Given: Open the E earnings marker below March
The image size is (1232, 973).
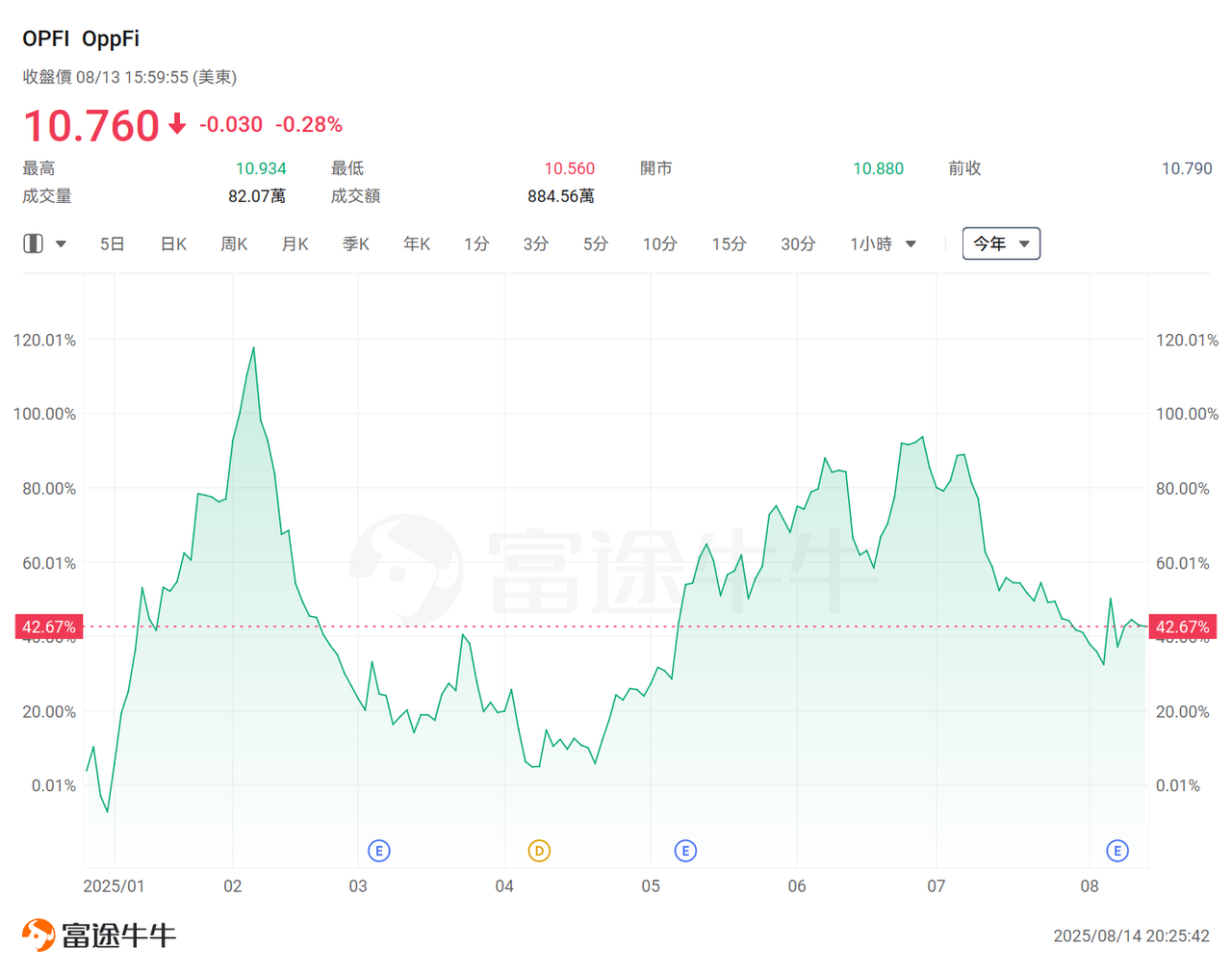Looking at the screenshot, I should 378,851.
